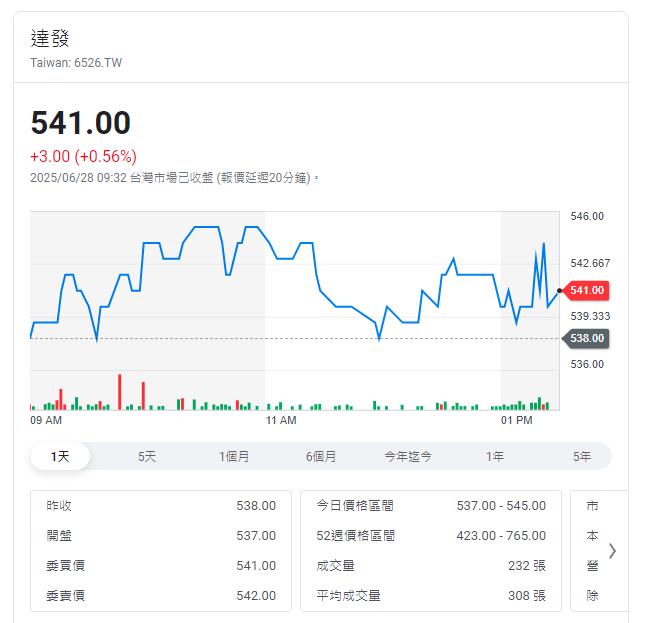Viewport: 655px width, 623px height.
Task: Switch chart to 1年 range
Action: click(495, 456)
